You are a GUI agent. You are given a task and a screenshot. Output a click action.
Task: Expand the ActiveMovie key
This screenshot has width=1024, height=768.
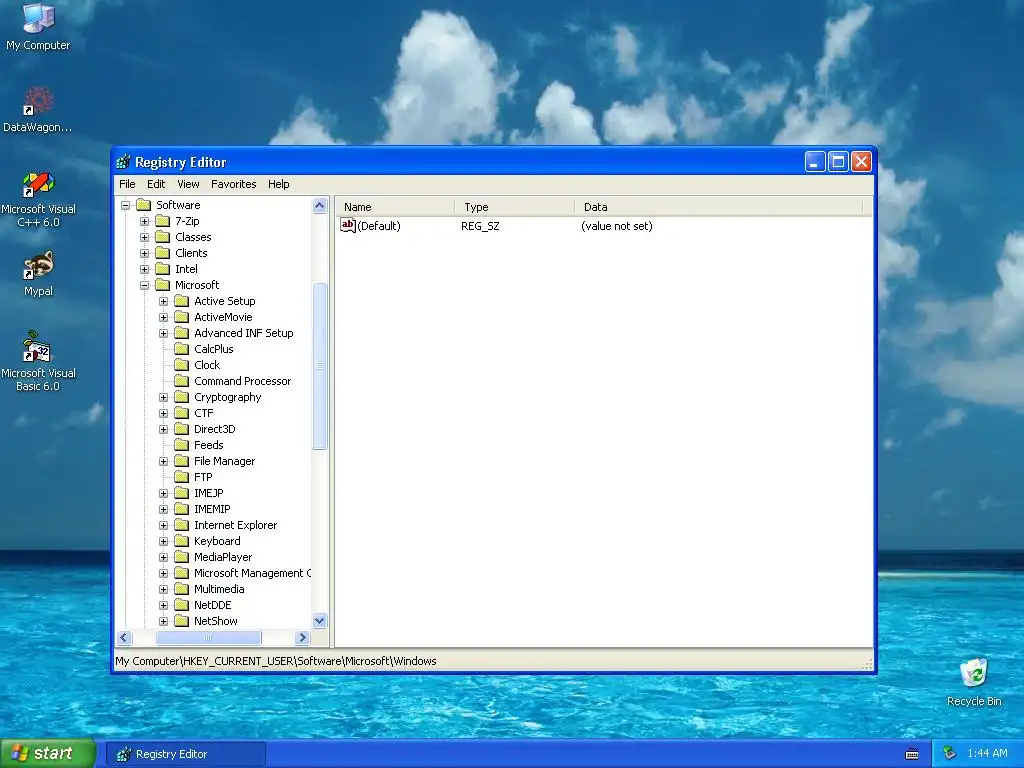[x=163, y=317]
